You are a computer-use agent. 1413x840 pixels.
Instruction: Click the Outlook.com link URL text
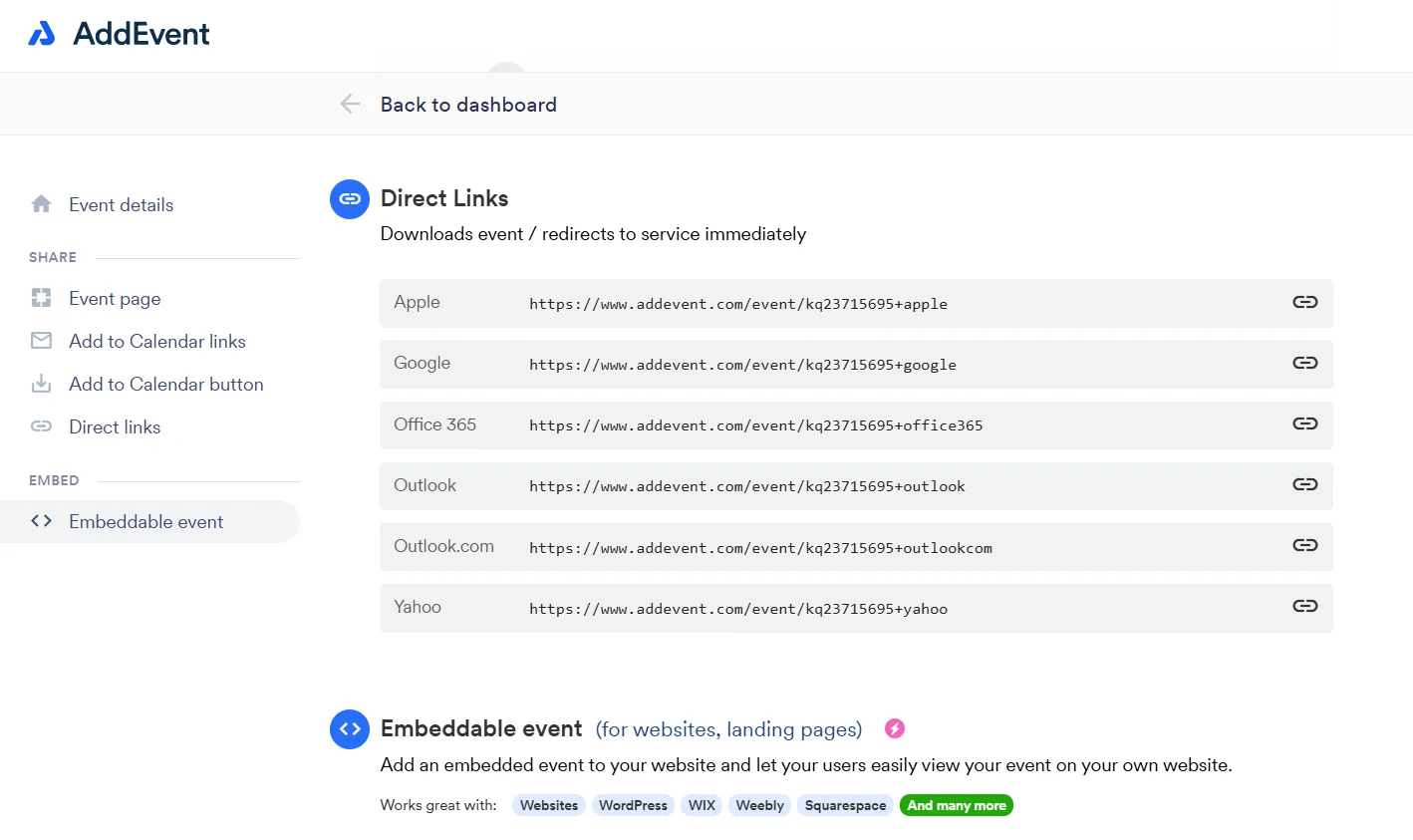760,548
